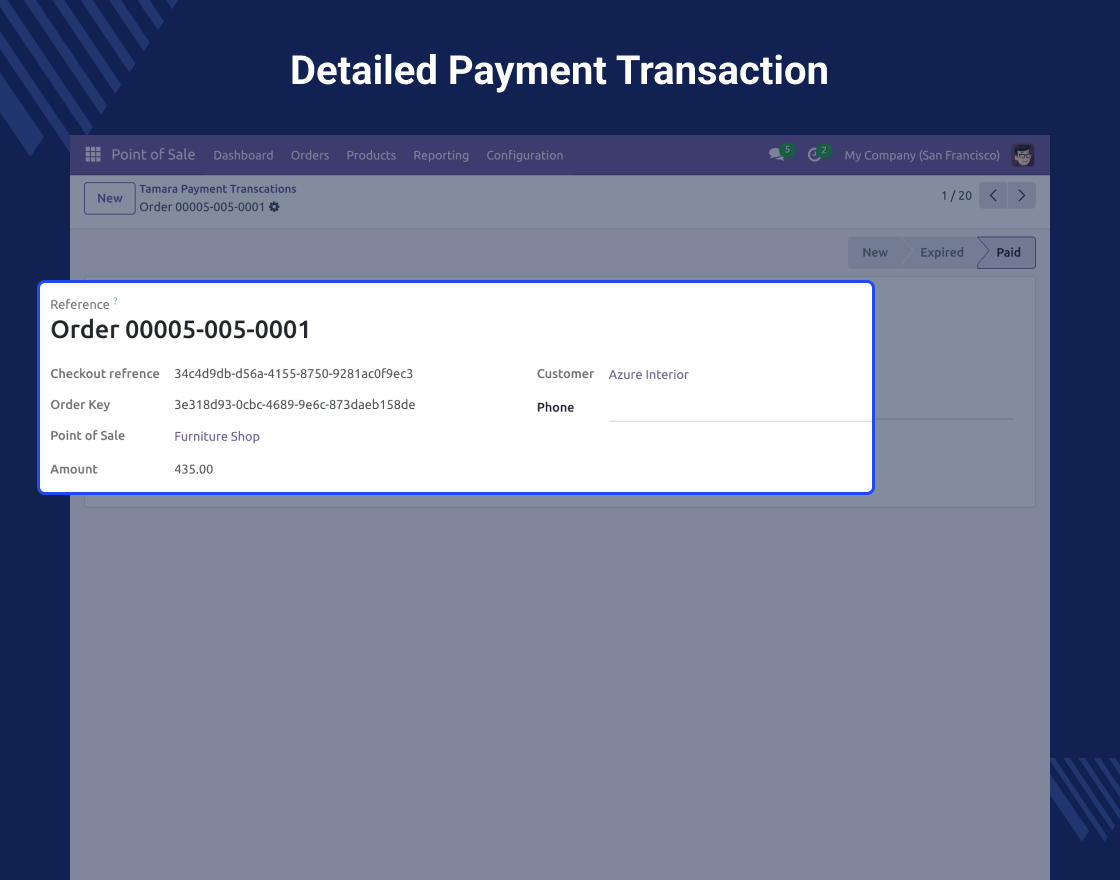Viewport: 1120px width, 880px height.
Task: Open the Reporting menu
Action: click(440, 155)
